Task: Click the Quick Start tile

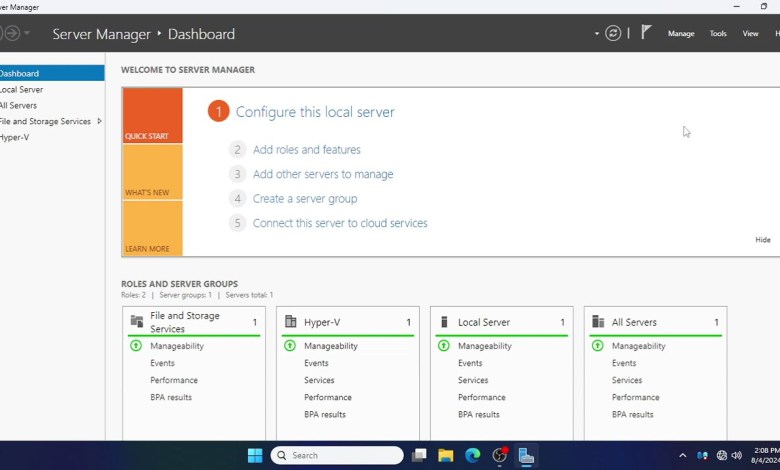Action: coord(152,115)
